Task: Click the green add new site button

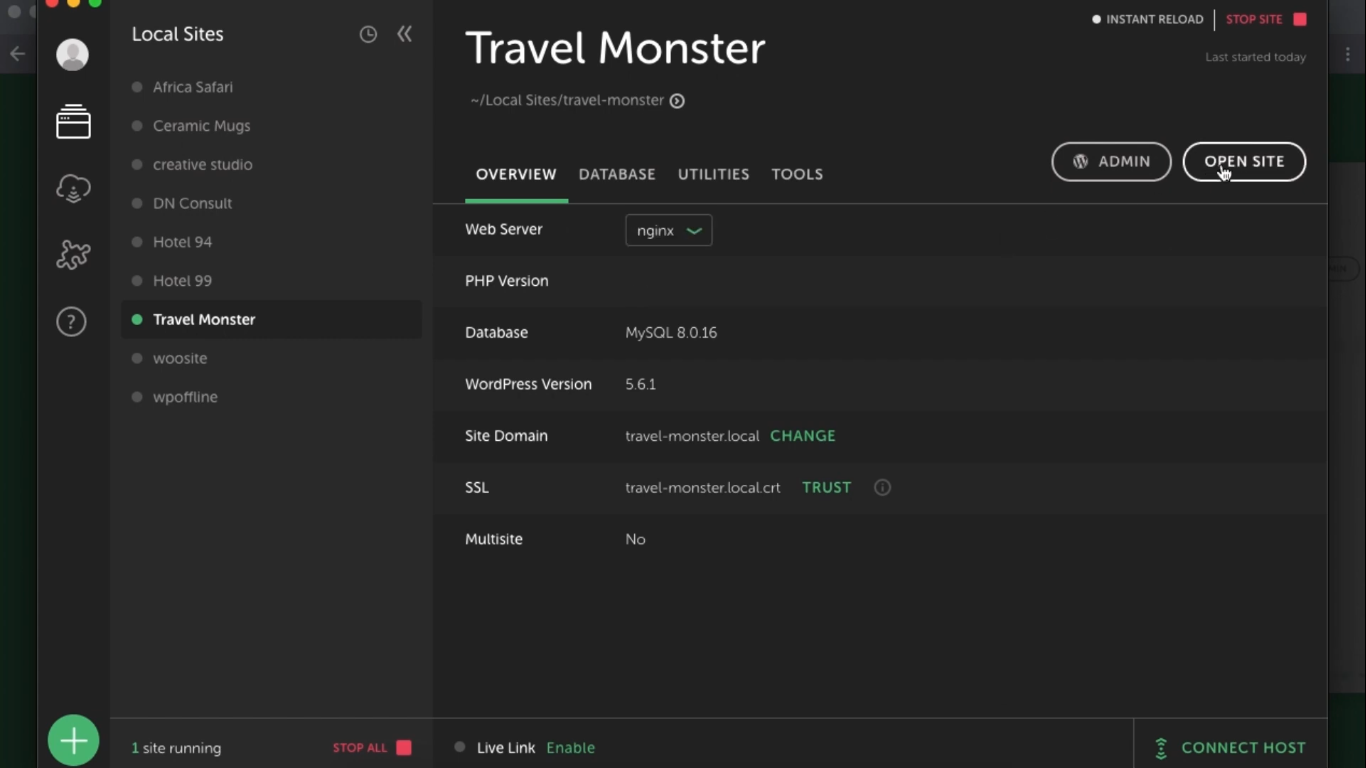Action: point(74,741)
